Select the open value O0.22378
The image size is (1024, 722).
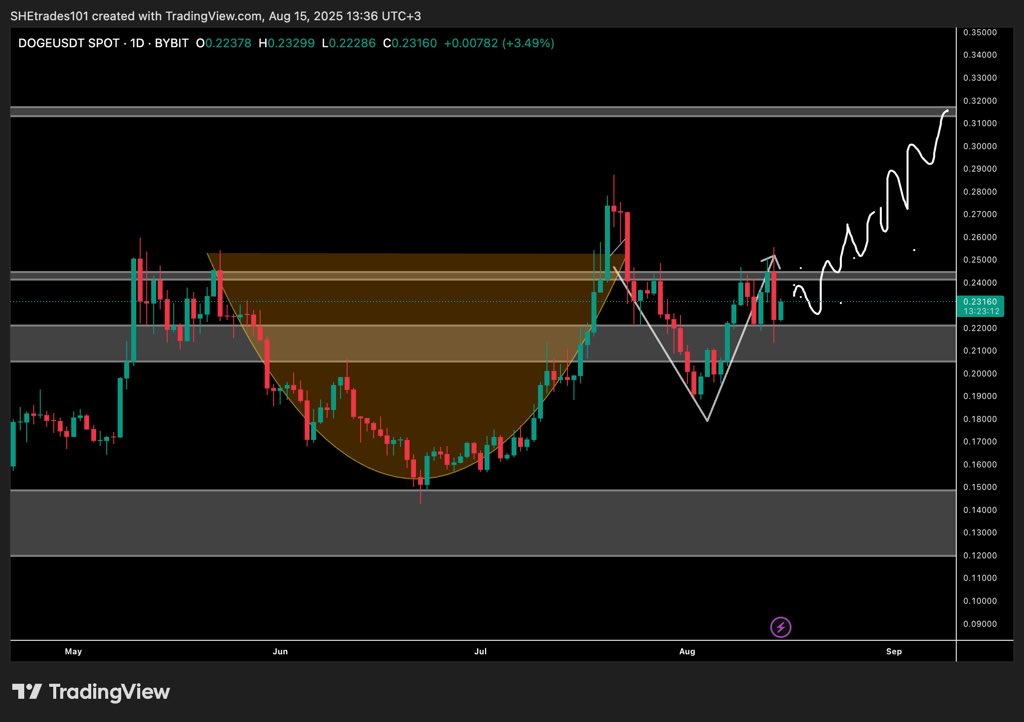click(223, 43)
